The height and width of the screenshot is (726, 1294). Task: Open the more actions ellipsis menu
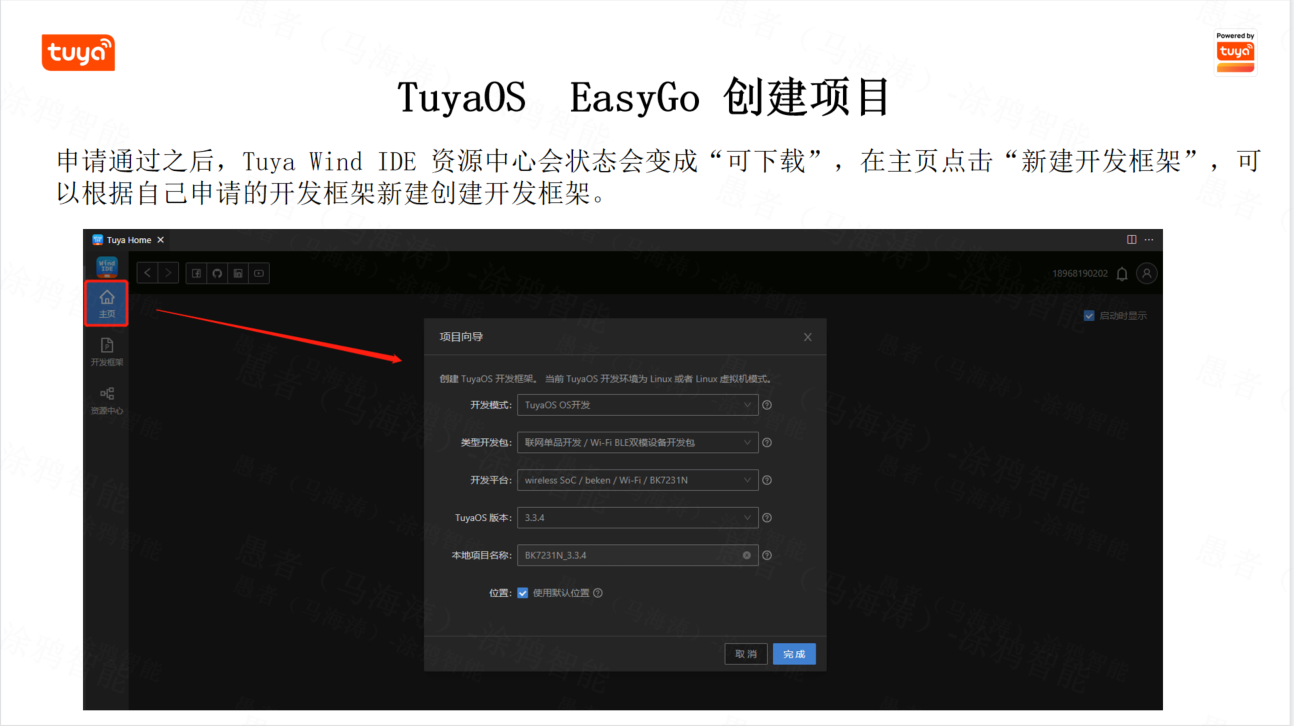1149,240
